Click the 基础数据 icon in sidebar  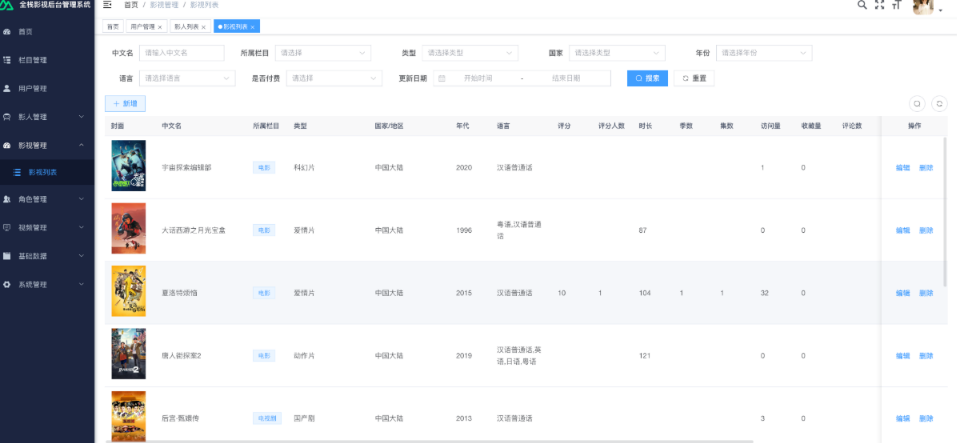[7, 256]
